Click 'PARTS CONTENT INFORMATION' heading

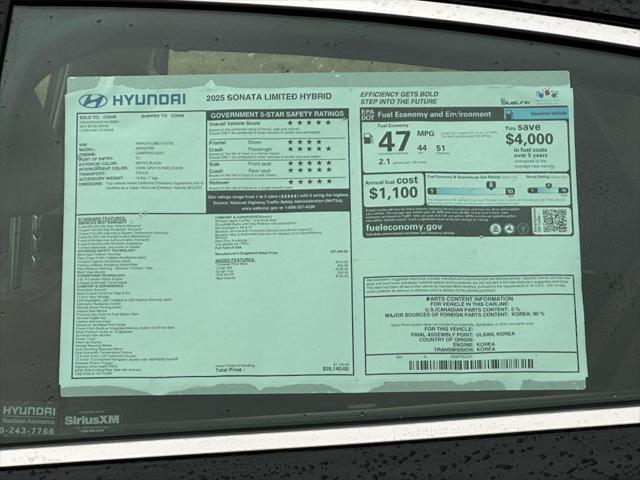pyautogui.click(x=471, y=299)
